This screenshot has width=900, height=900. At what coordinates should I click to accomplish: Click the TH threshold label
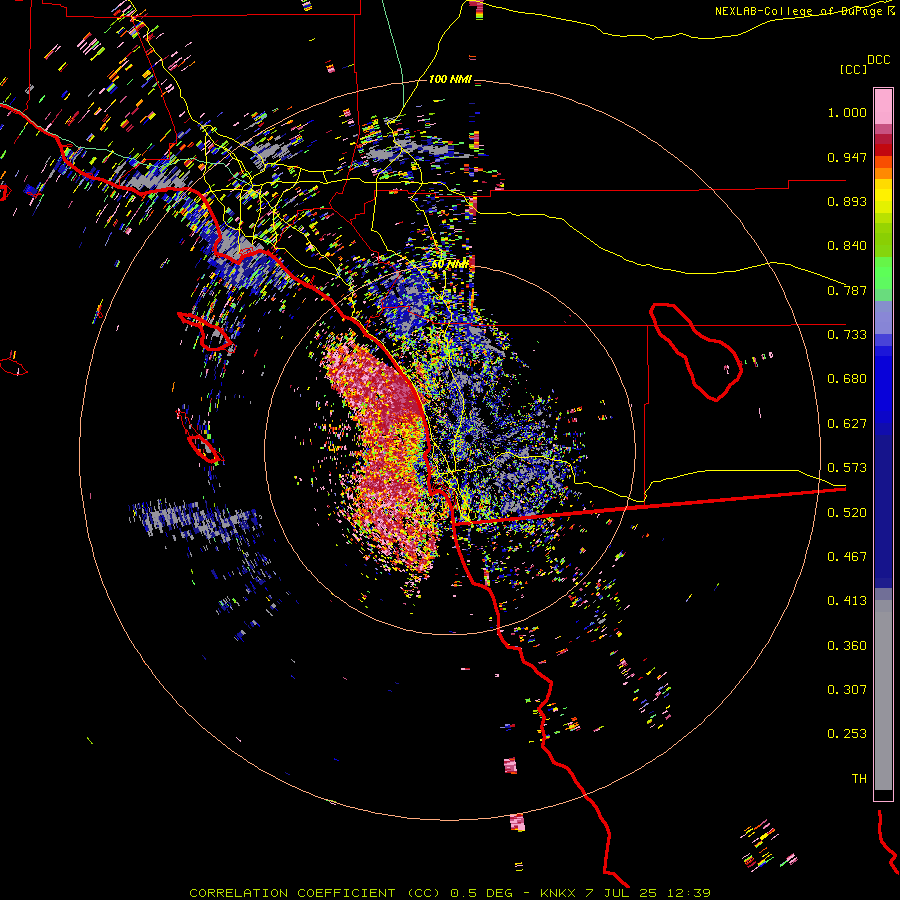859,779
